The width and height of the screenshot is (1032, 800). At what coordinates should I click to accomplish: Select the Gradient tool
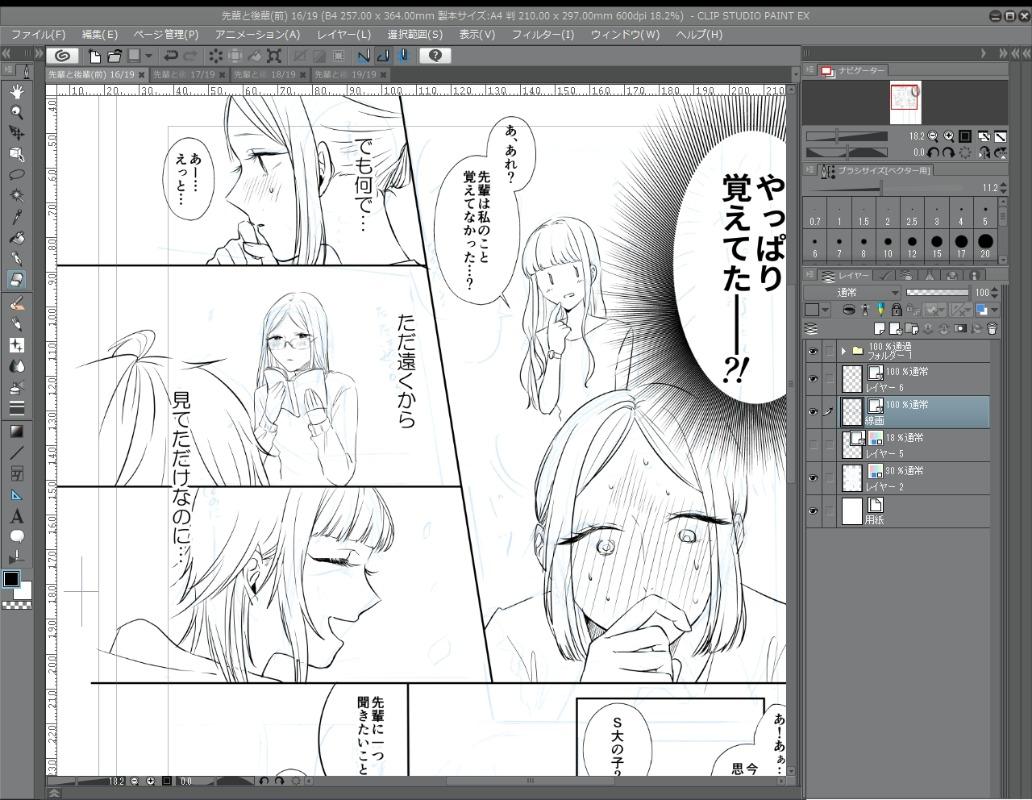(16, 432)
